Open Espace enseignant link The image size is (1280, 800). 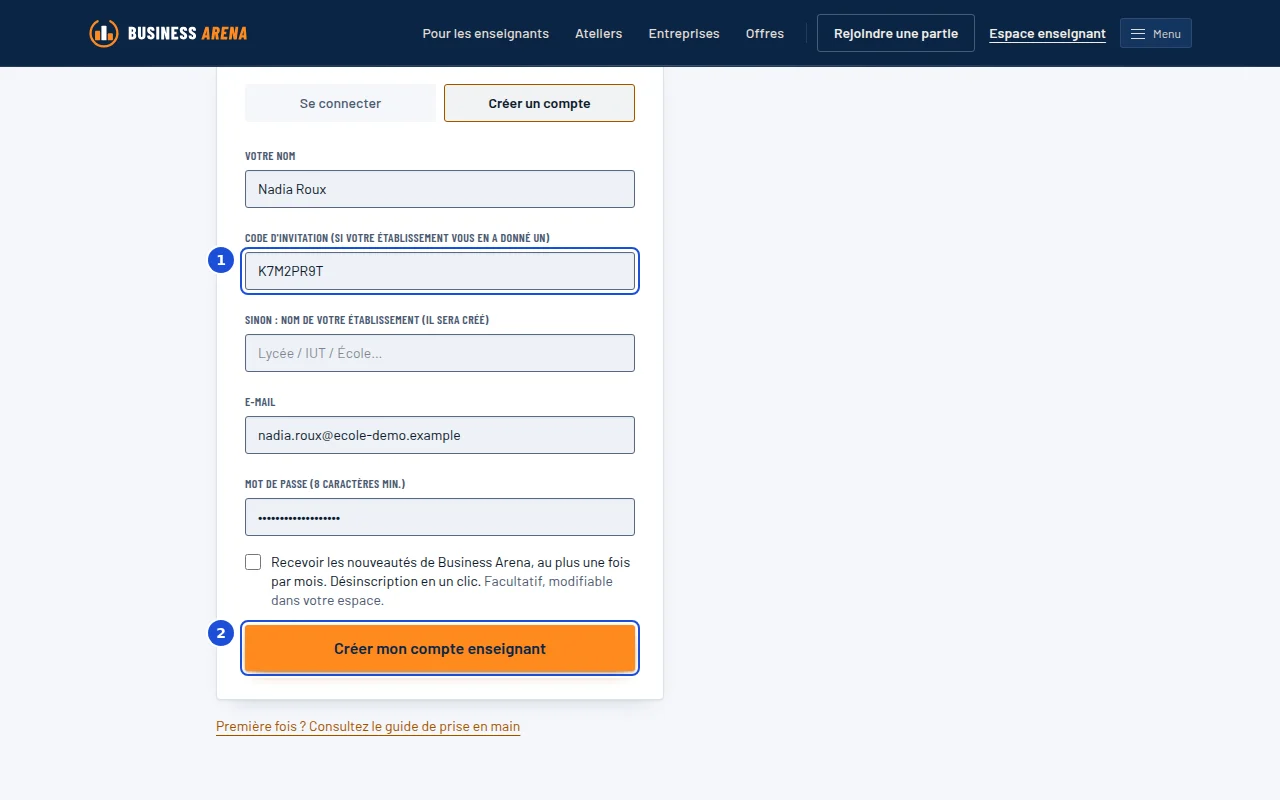point(1047,34)
